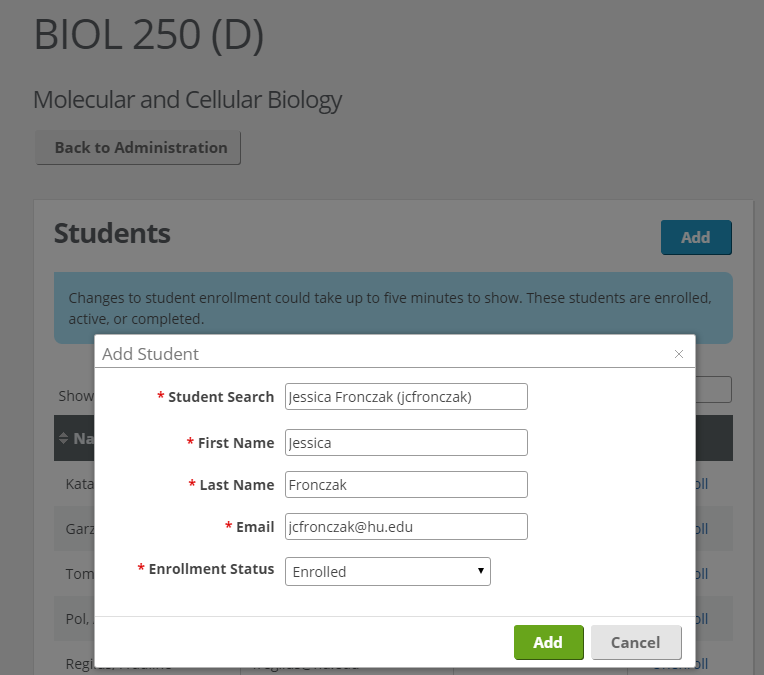Click into the First Name field

(406, 443)
